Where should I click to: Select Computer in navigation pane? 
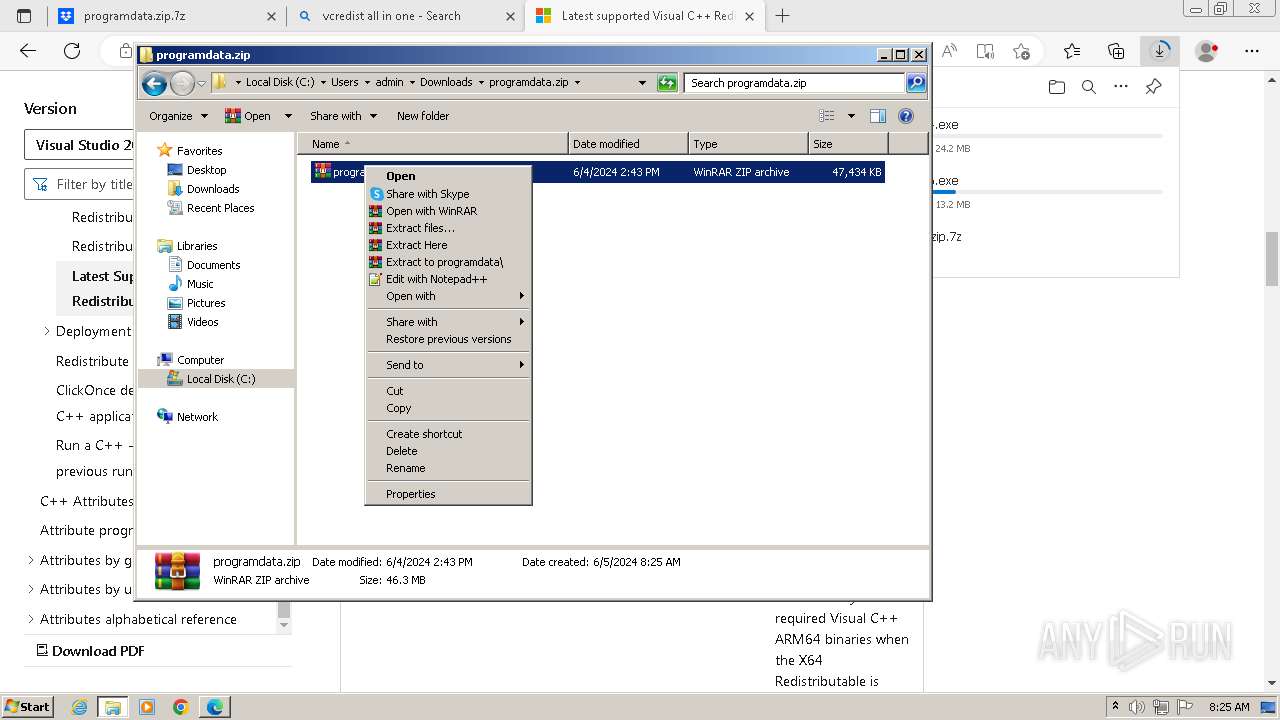pos(200,360)
